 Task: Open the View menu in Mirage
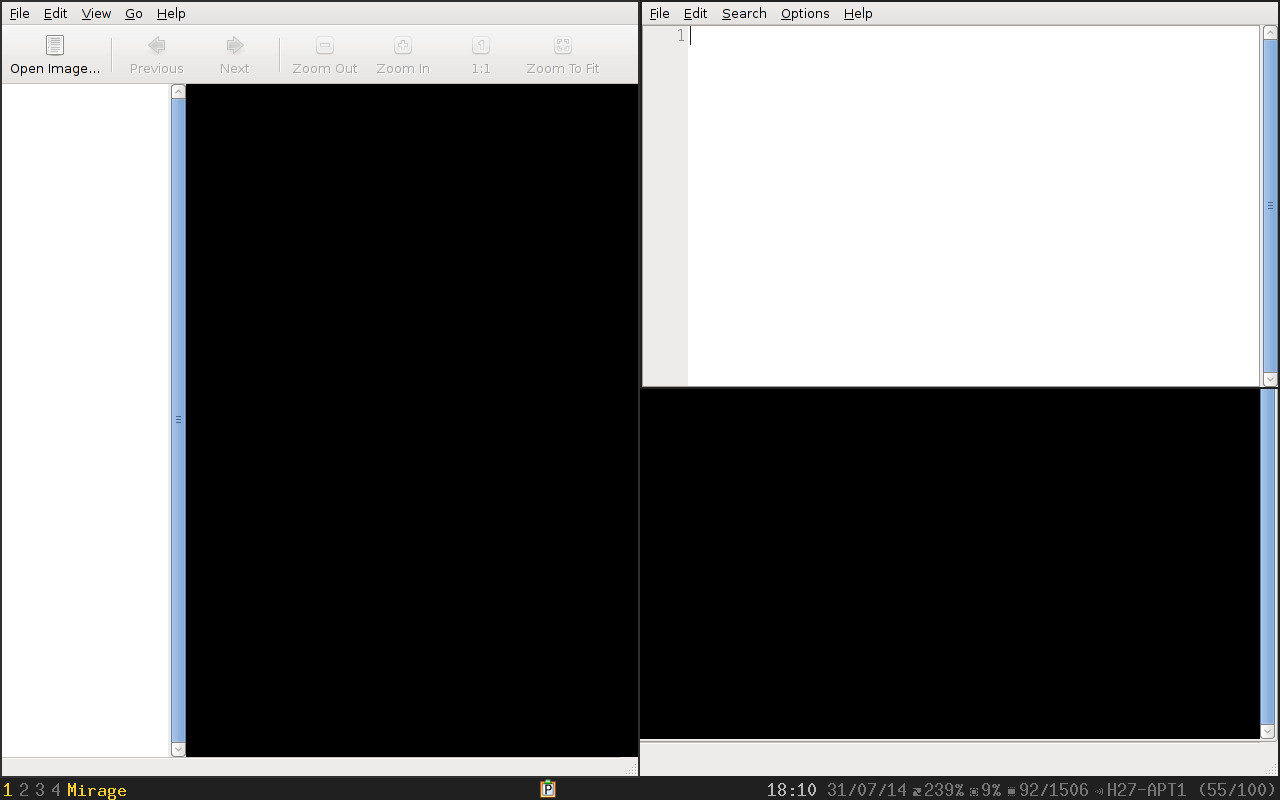(96, 14)
